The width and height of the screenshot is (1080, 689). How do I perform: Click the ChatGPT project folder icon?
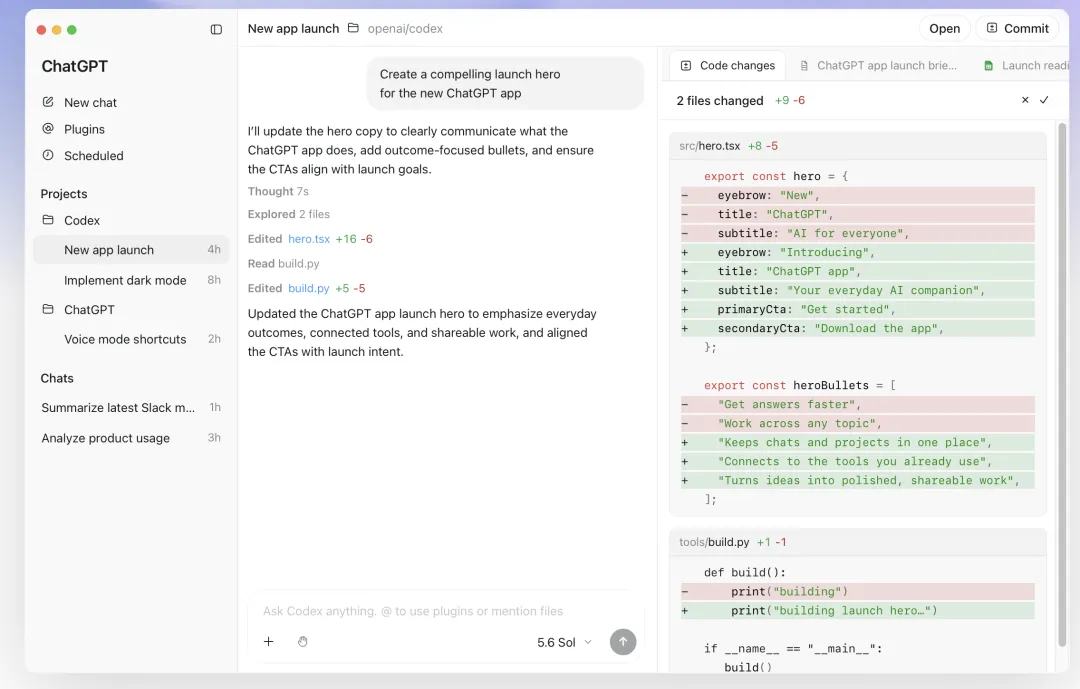pyautogui.click(x=48, y=309)
